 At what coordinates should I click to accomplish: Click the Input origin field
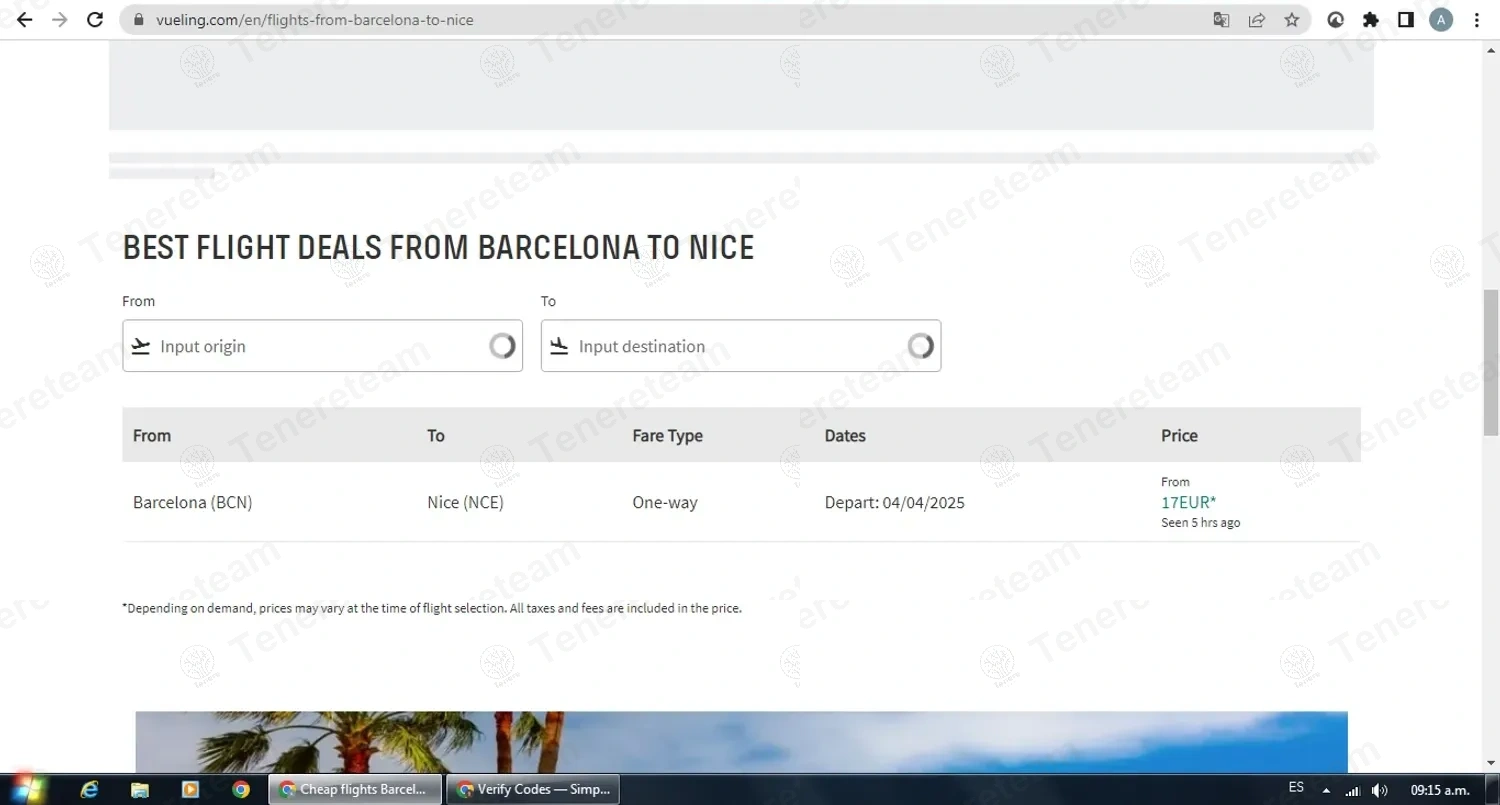tap(322, 346)
